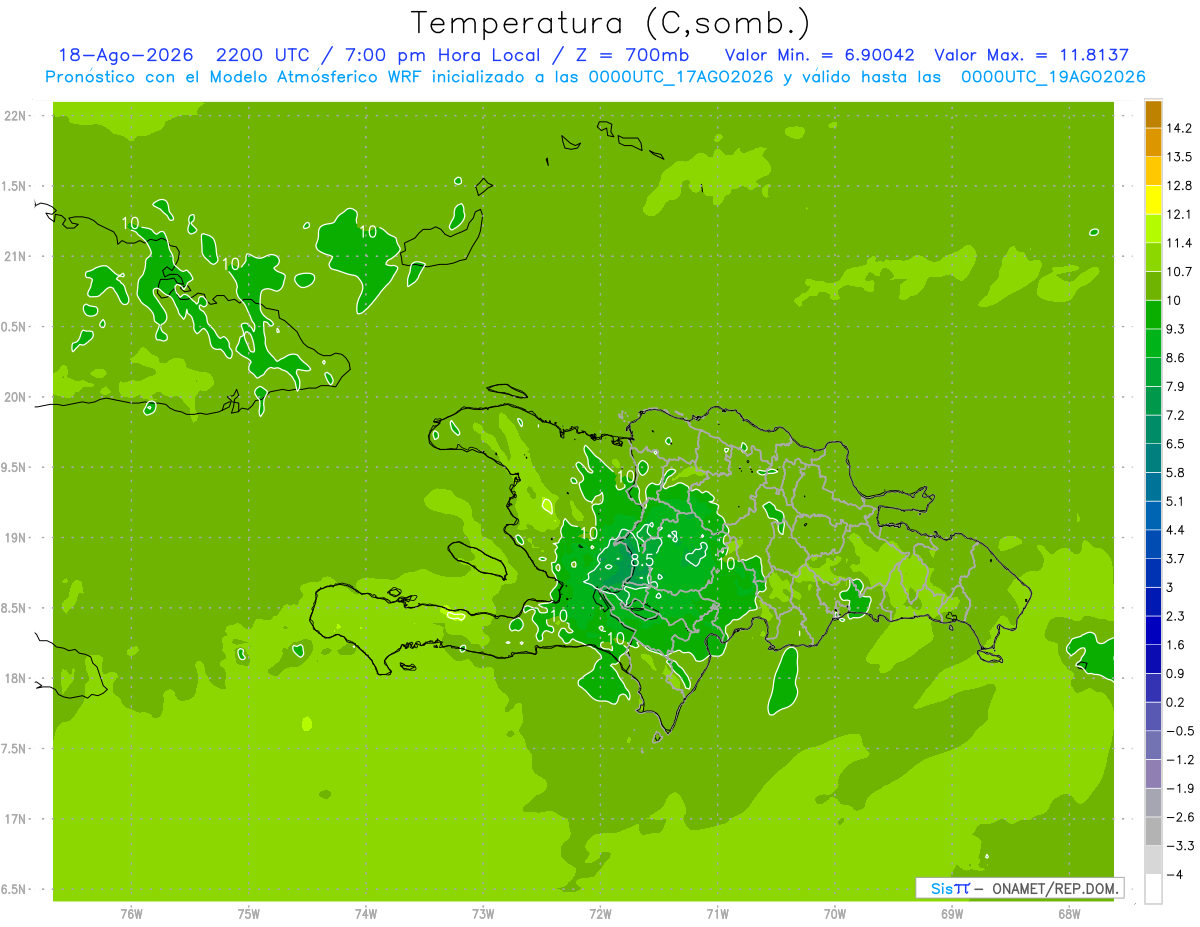Viewport: 1200px width, 927px height.
Task: Click the yellow colorbar swatch above 12.1
Action: click(1153, 200)
